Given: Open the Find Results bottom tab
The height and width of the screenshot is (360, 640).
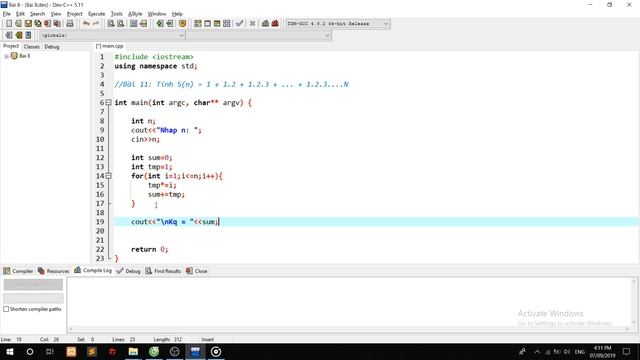Looking at the screenshot, I should click(163, 271).
